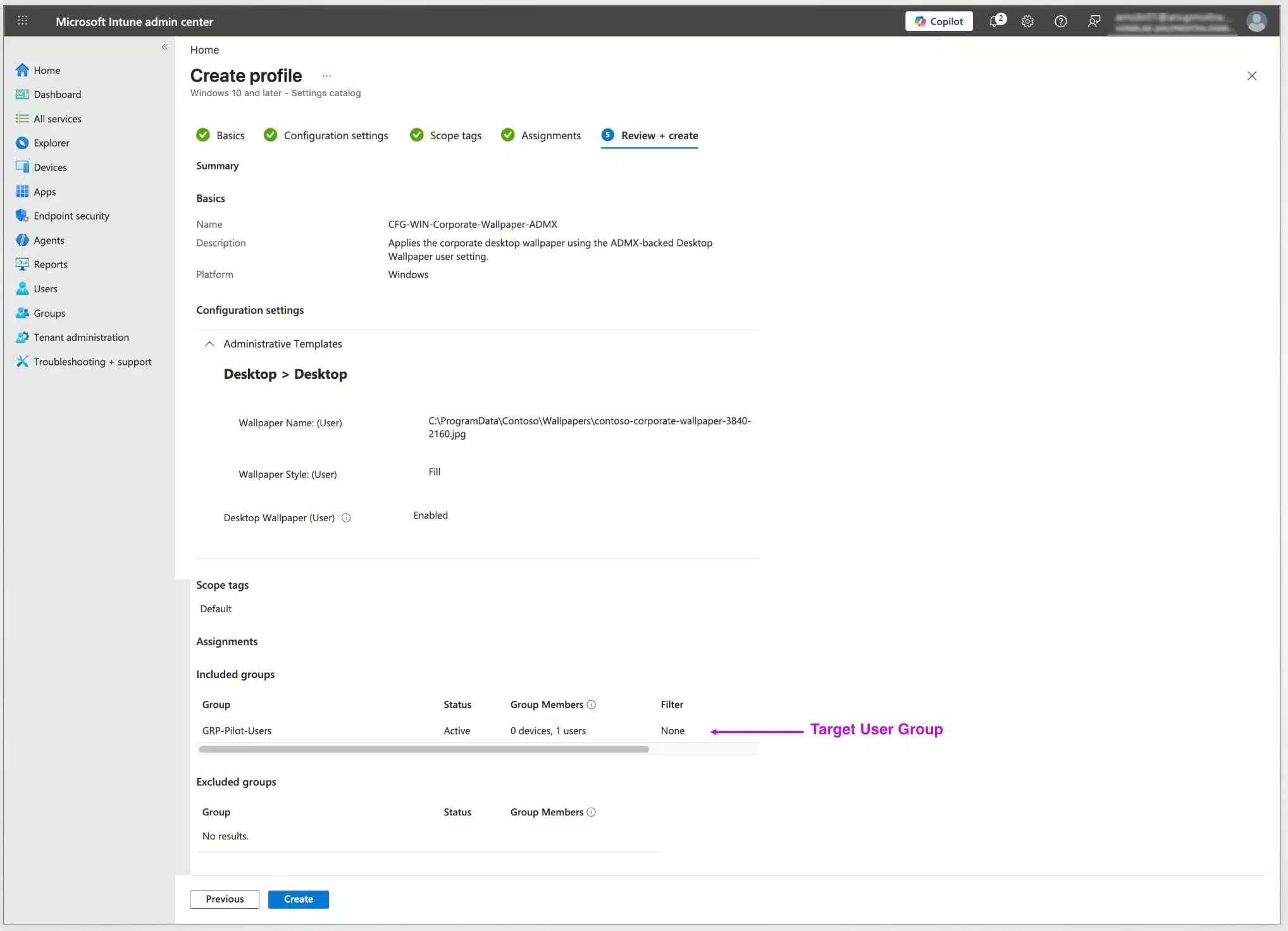The height and width of the screenshot is (931, 1288).
Task: Show info for Included groups Group Members
Action: click(x=591, y=705)
